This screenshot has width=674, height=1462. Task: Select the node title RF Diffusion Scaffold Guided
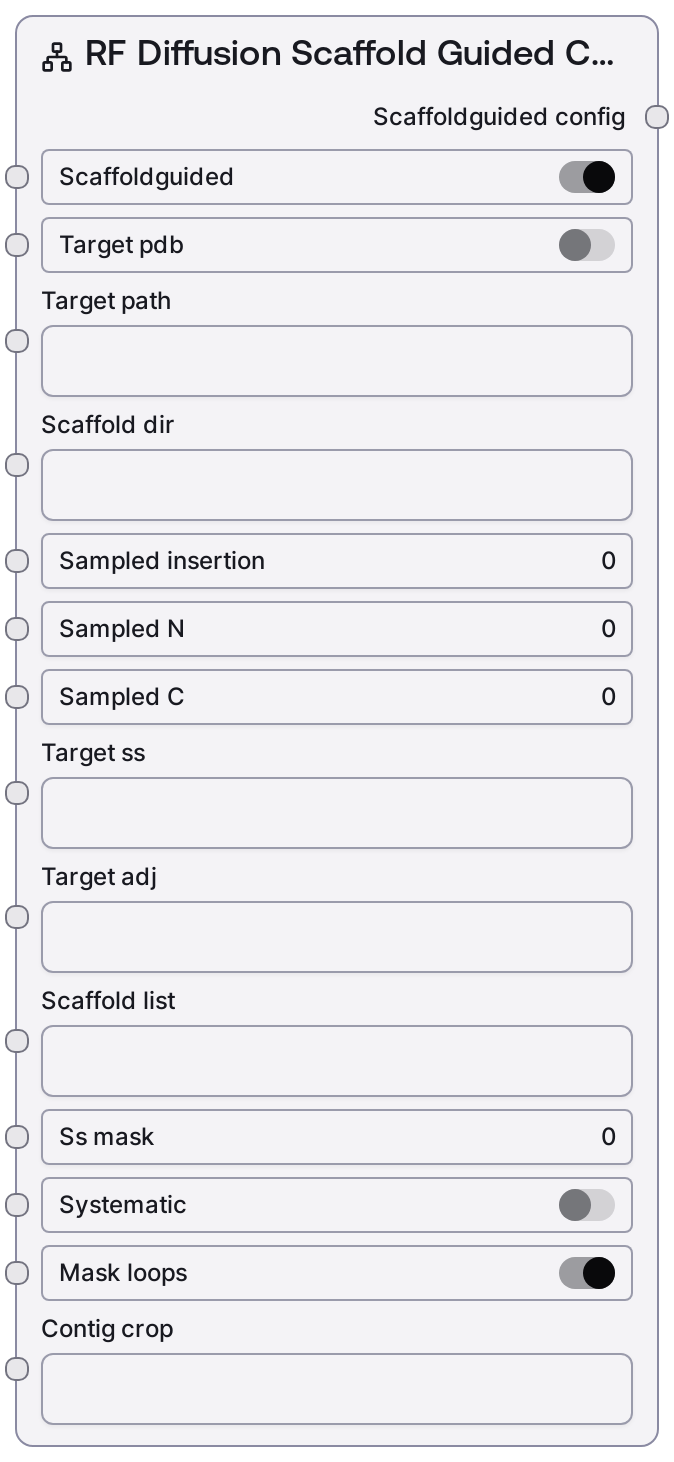click(348, 55)
